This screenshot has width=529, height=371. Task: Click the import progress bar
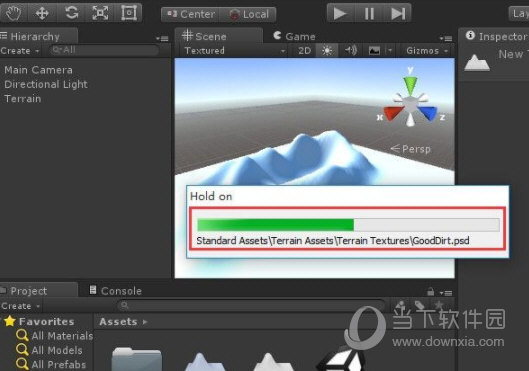tap(348, 225)
